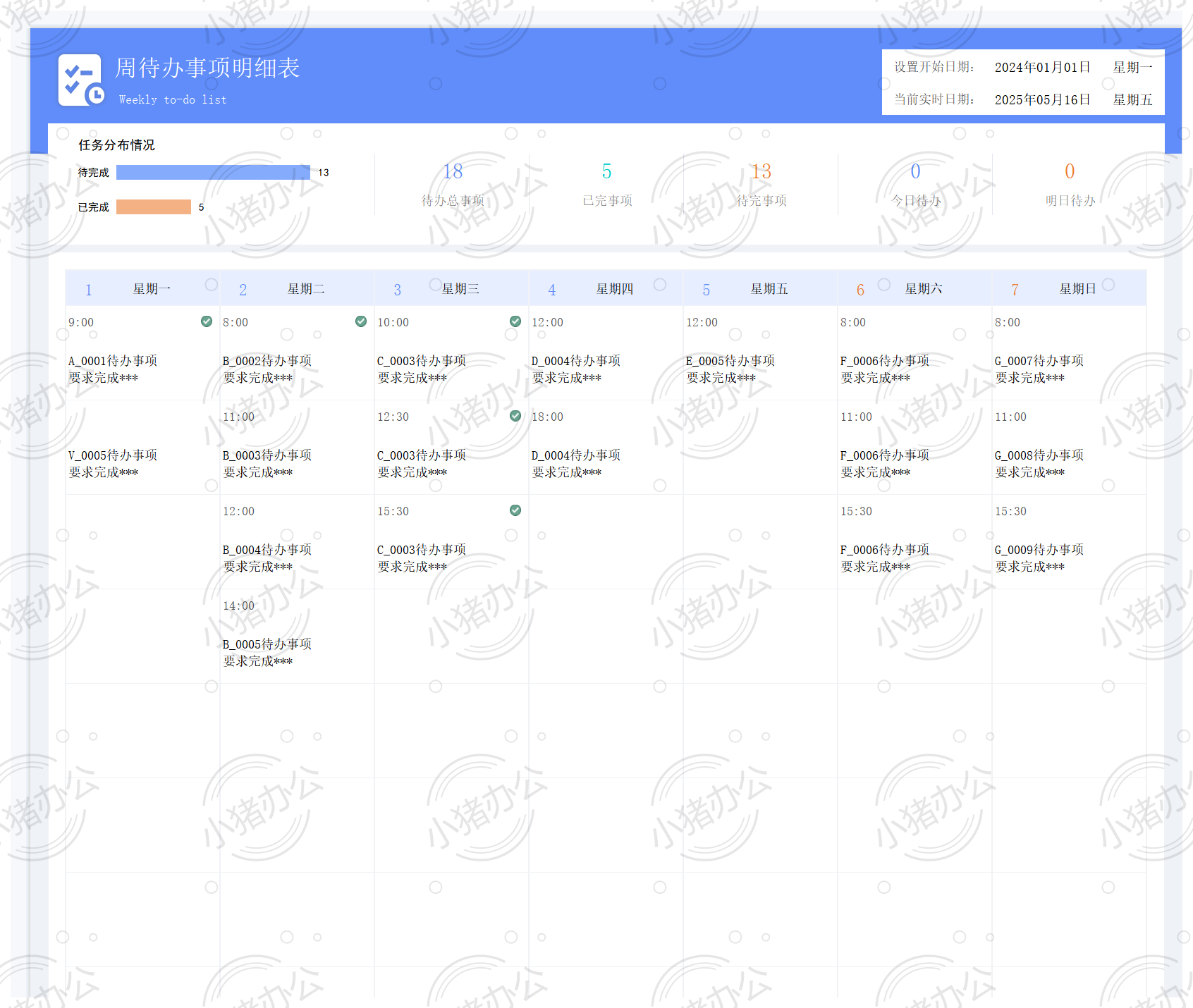Click the 8:00 time on Sunday
This screenshot has height=1008, width=1193.
tap(1008, 322)
